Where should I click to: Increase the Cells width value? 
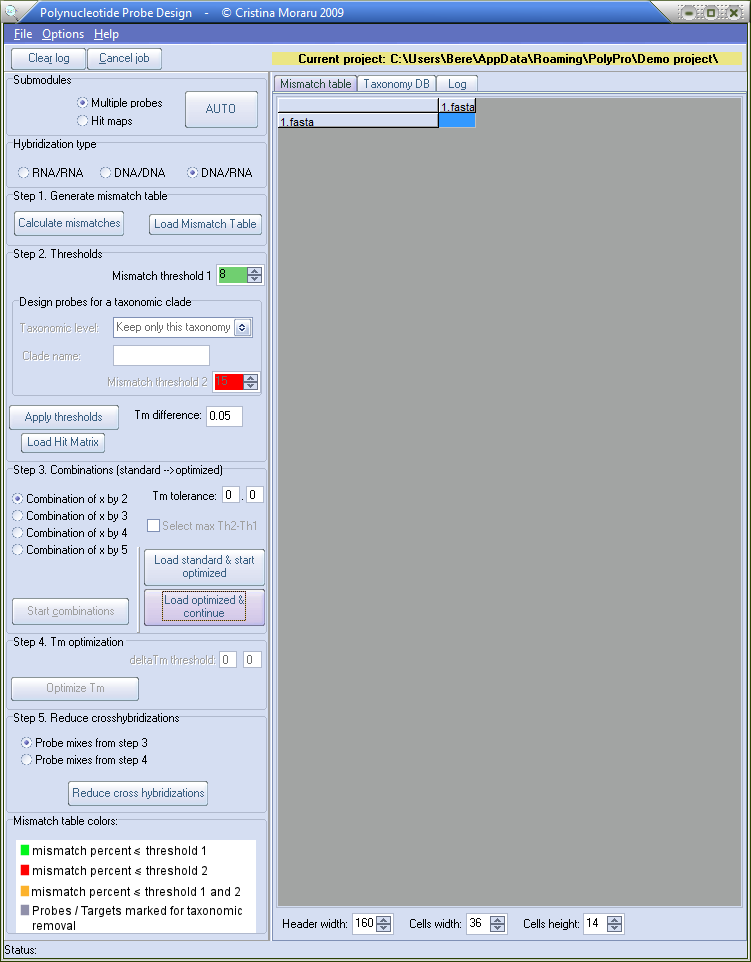tap(498, 920)
